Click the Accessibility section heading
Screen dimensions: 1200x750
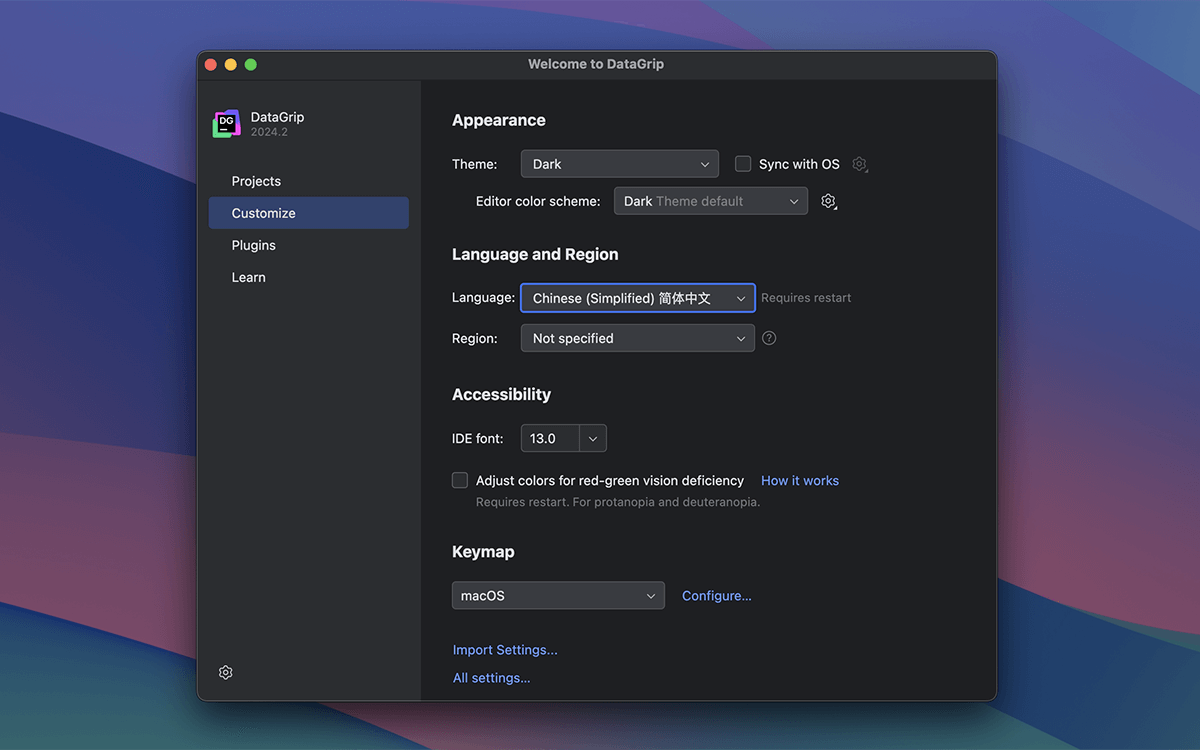point(501,394)
